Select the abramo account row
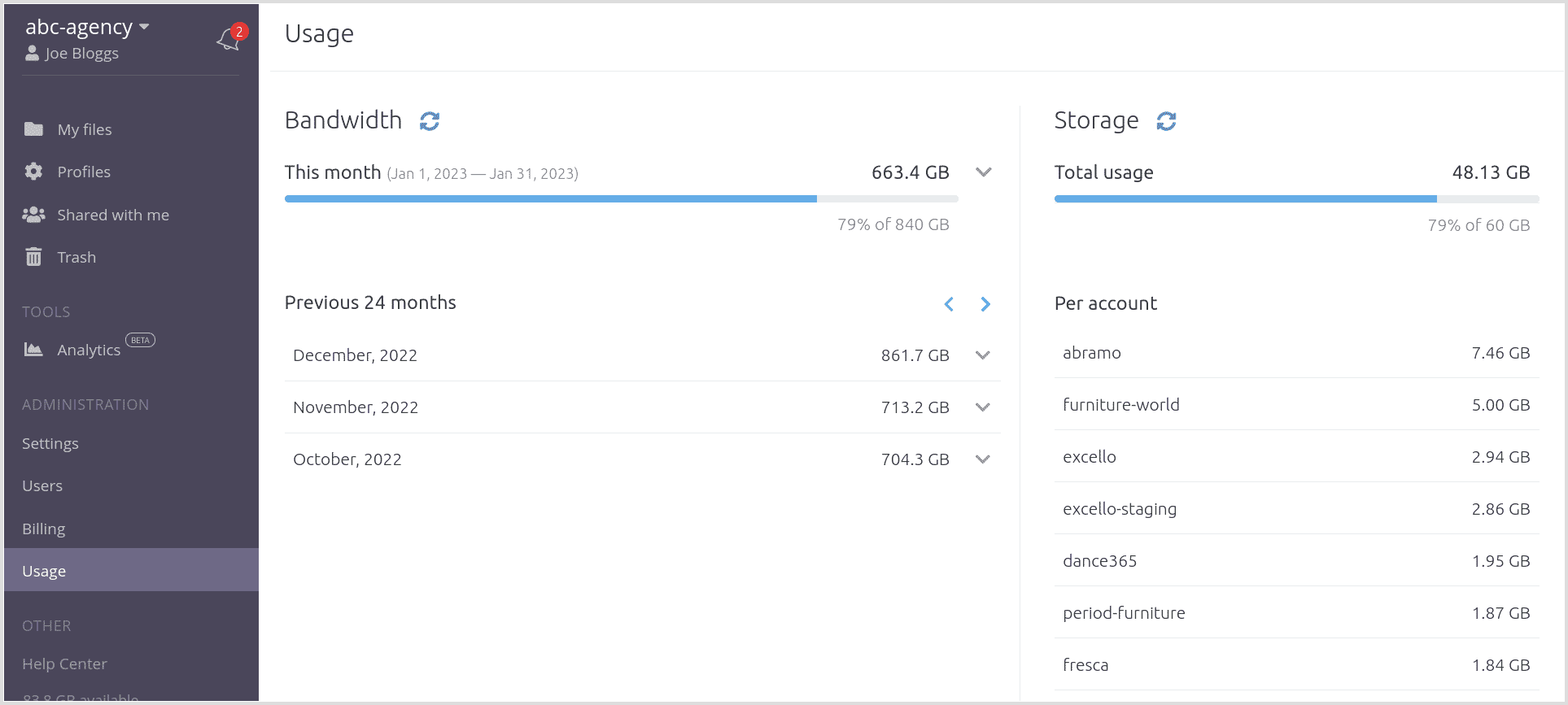This screenshot has height=705, width=1568. [1297, 353]
